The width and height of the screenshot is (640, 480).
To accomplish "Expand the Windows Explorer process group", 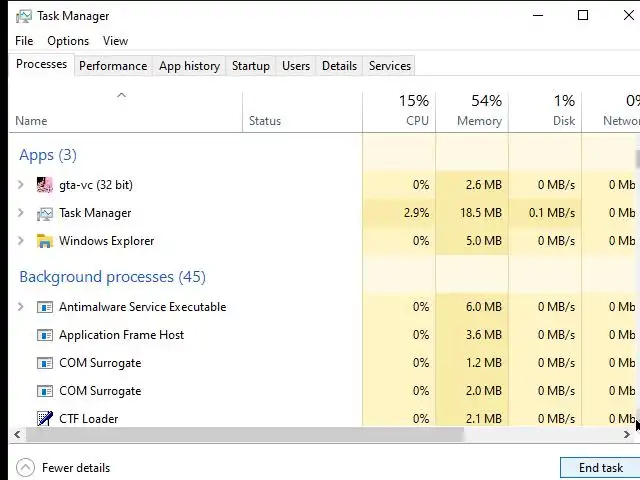I will [21, 241].
